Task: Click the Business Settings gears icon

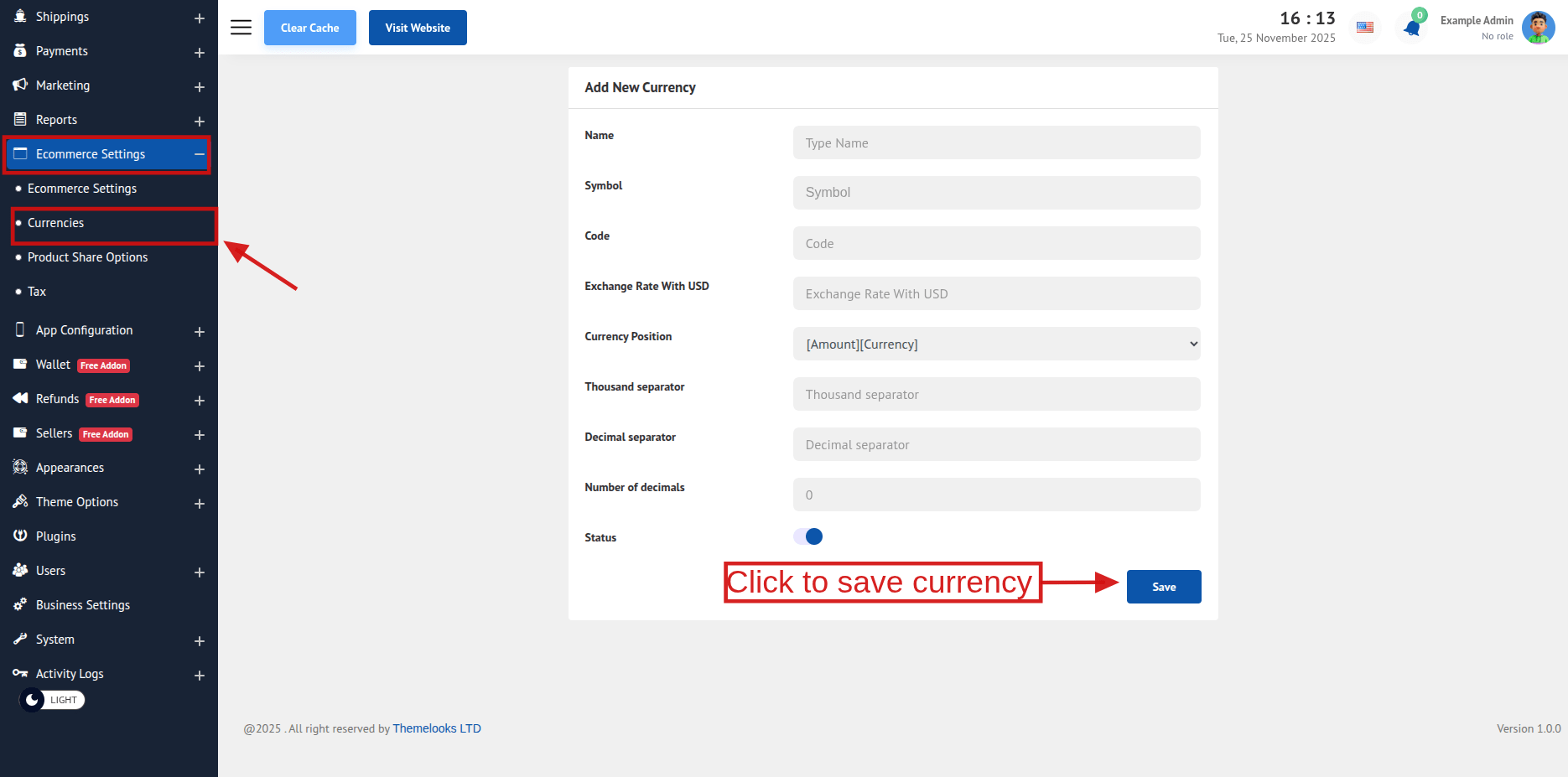Action: (x=20, y=604)
